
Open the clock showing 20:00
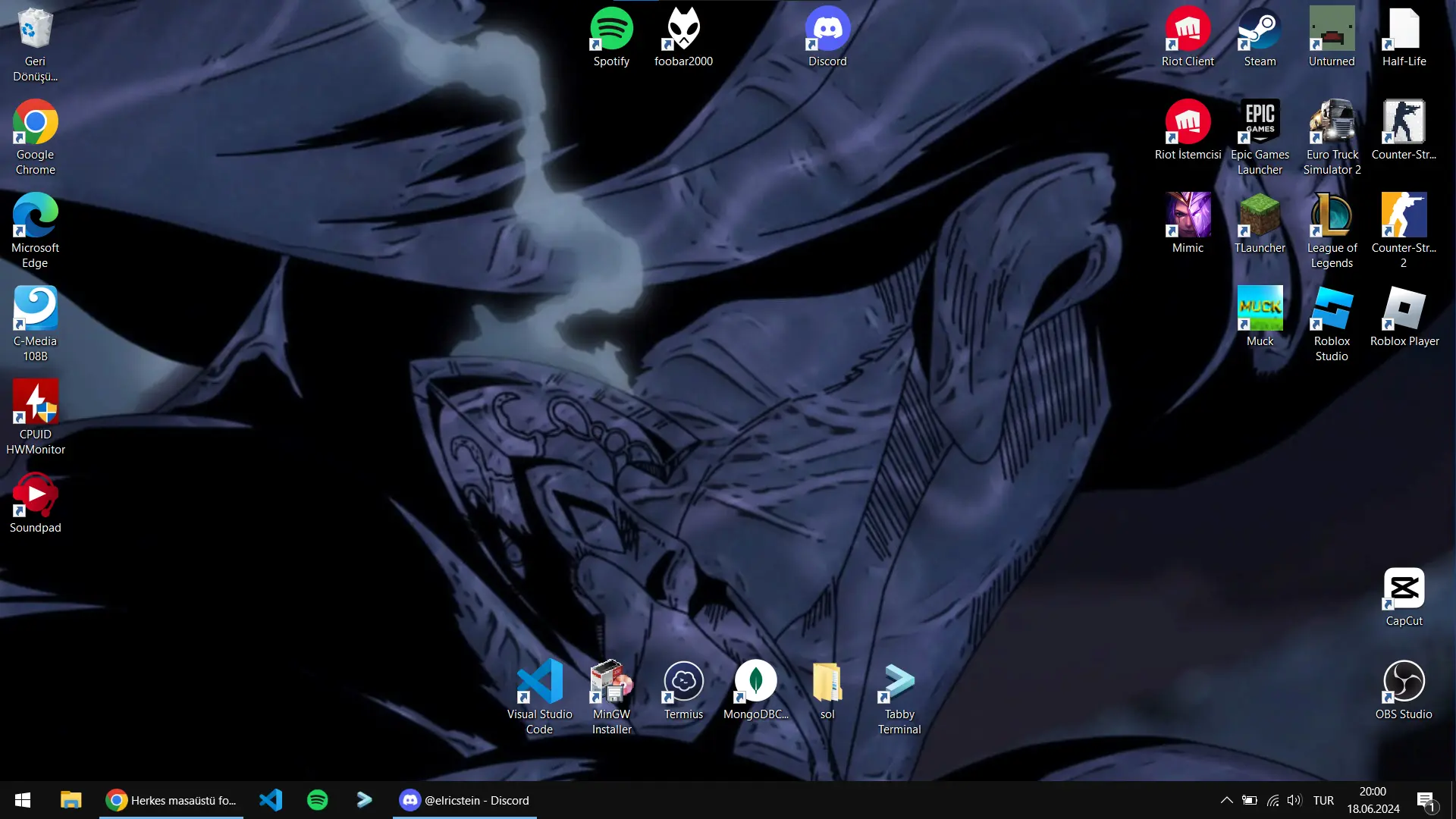pos(1373,800)
